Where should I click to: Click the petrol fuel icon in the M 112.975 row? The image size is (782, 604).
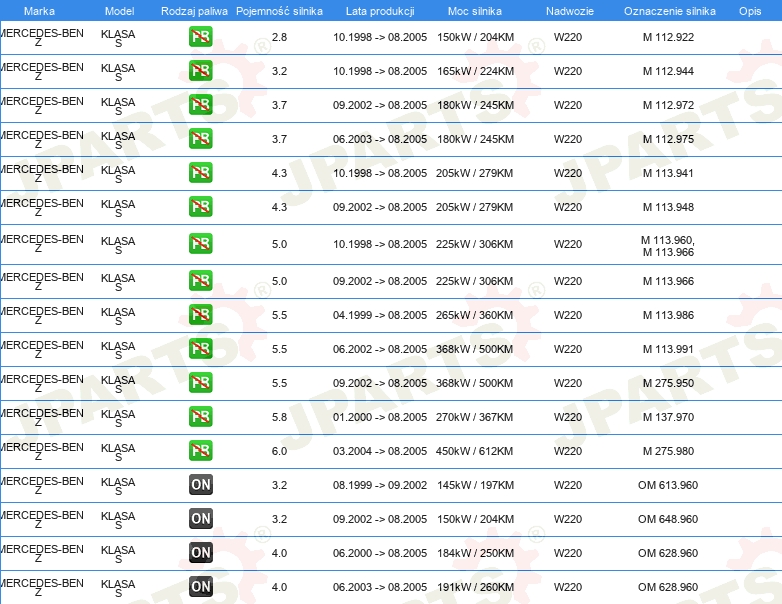200,138
